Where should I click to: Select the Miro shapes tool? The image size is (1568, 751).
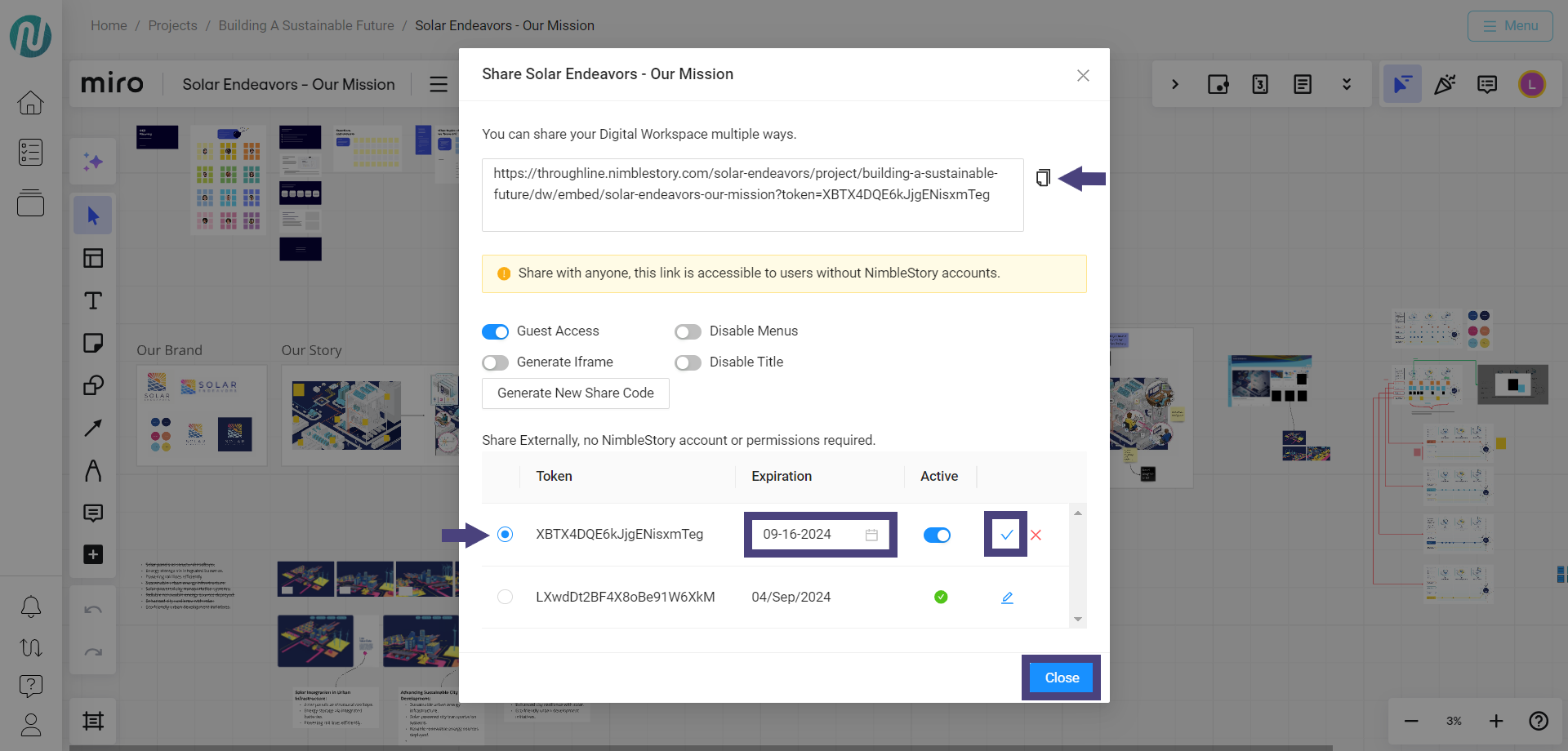(93, 385)
